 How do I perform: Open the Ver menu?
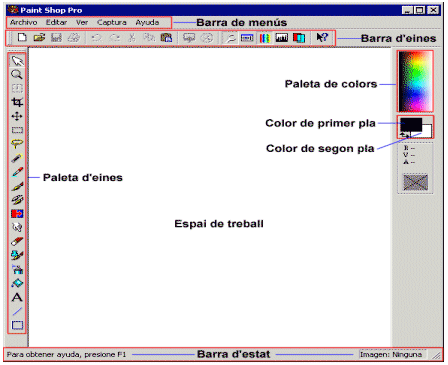tap(82, 22)
